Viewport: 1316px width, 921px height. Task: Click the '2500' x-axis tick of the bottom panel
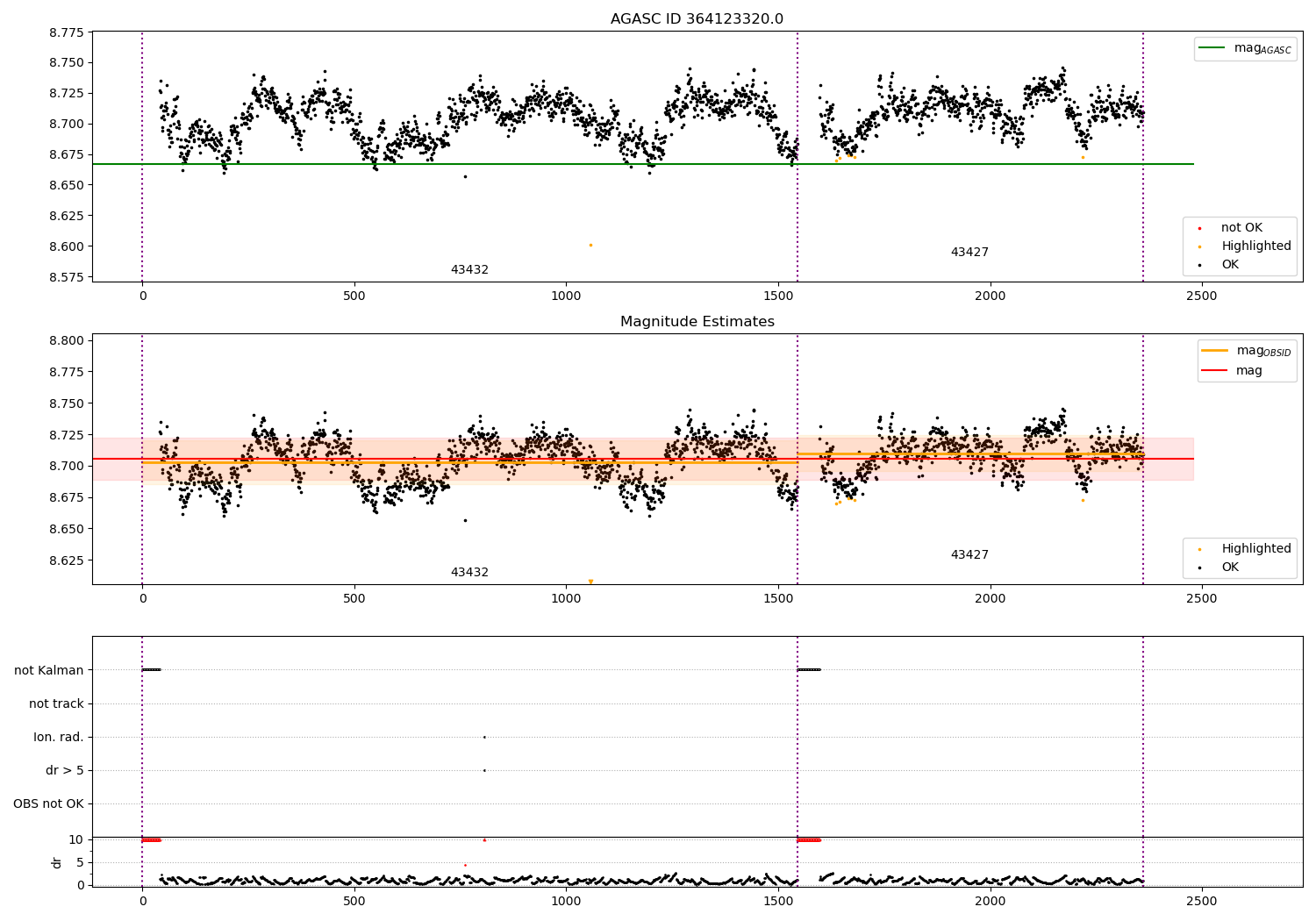1202,901
